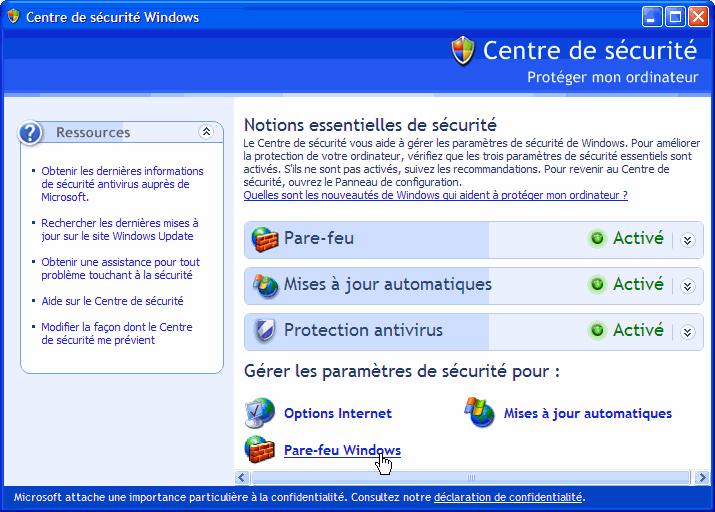Click the Ressources panel title
Viewport: 715px width, 512px height.
[93, 133]
